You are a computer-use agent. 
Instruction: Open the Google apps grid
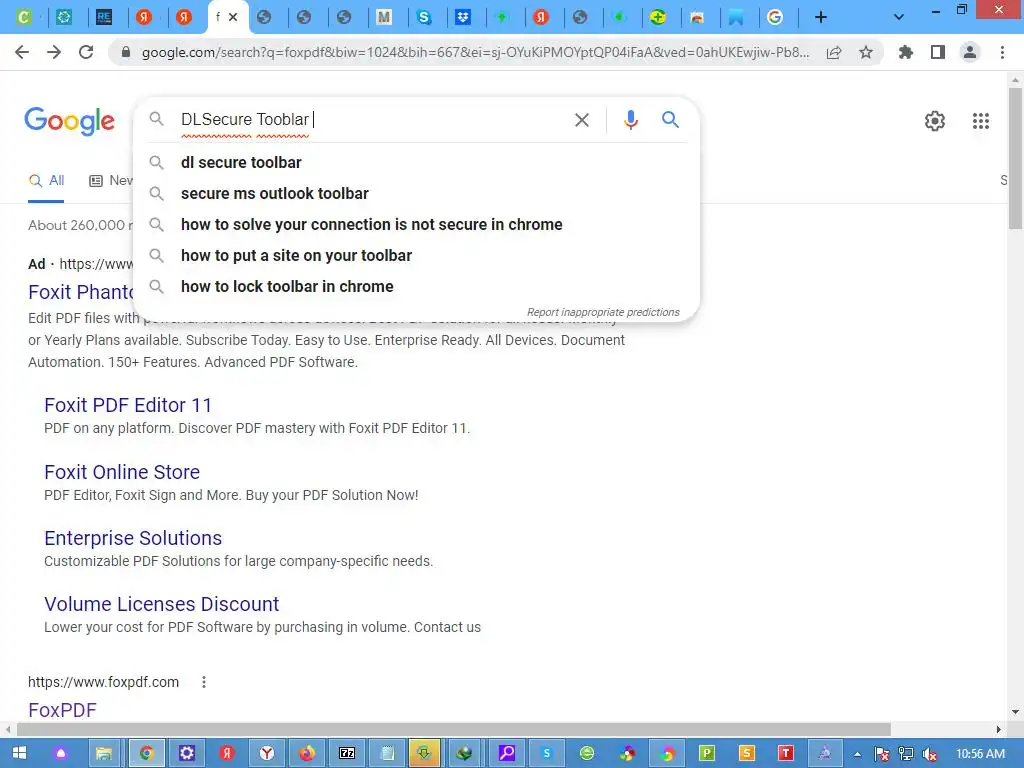pos(981,121)
